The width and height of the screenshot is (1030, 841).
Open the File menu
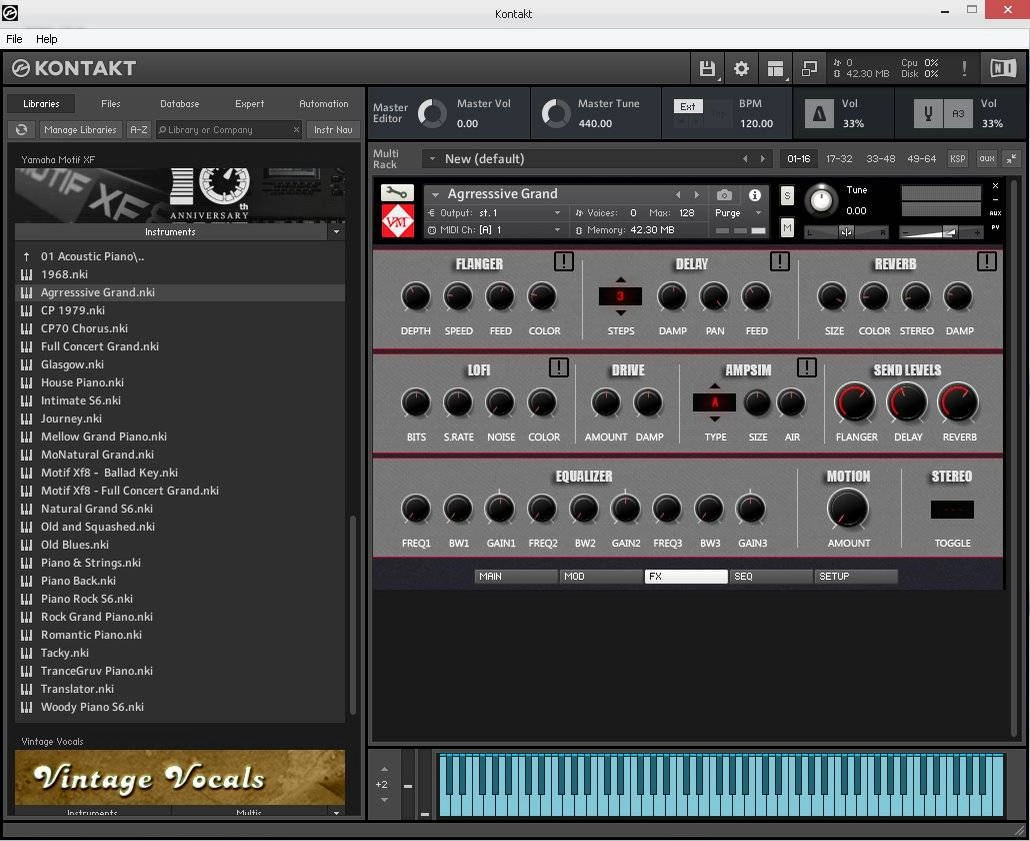coord(14,39)
